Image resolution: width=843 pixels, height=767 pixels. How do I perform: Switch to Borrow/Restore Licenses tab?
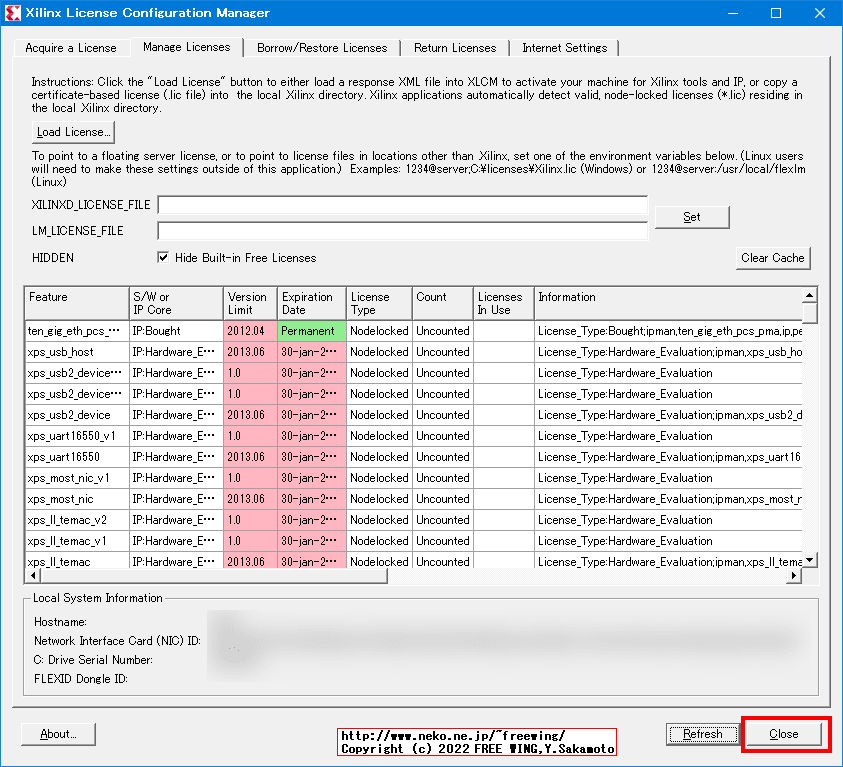coord(322,48)
